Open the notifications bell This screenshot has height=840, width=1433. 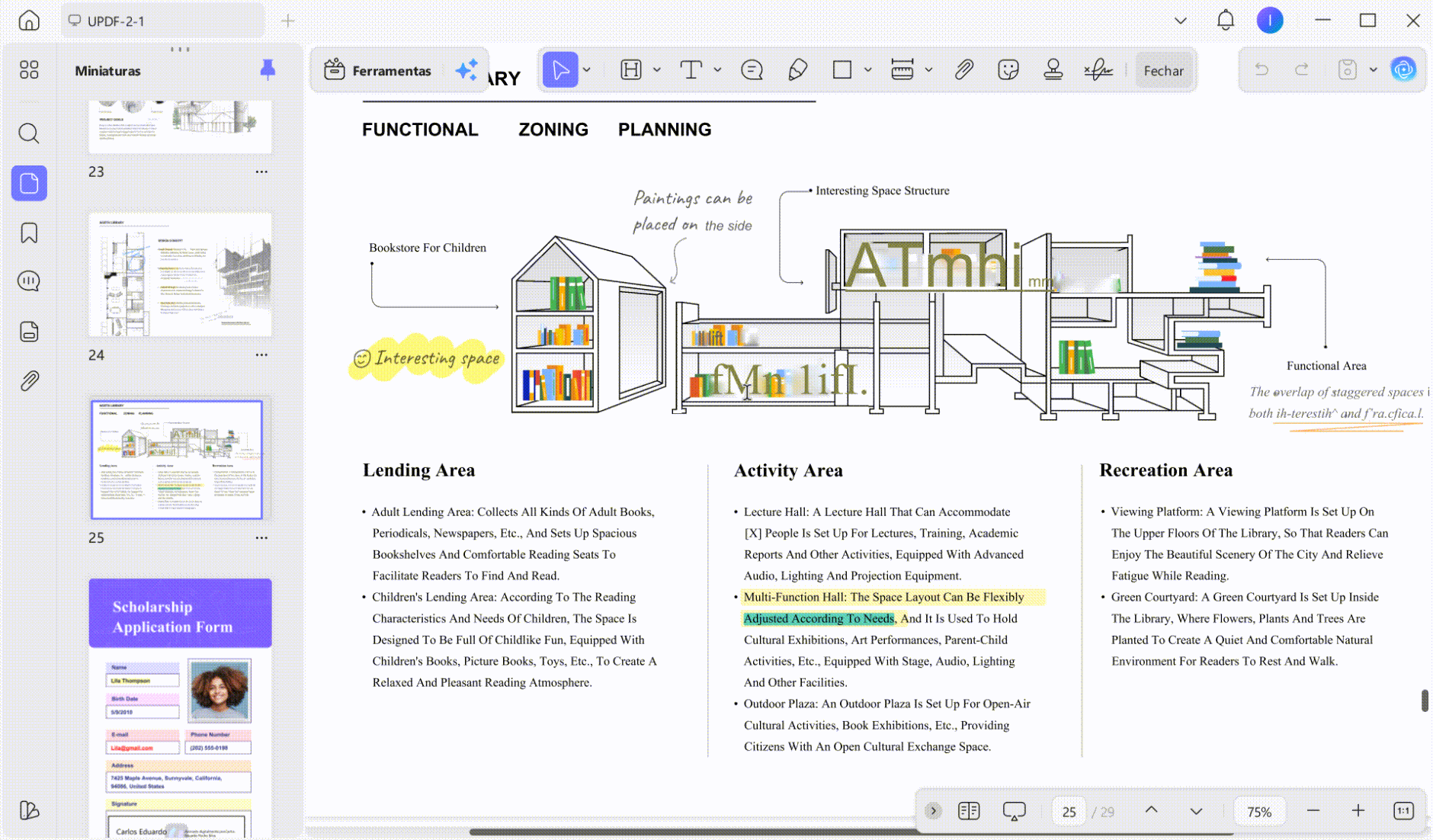tap(1226, 21)
